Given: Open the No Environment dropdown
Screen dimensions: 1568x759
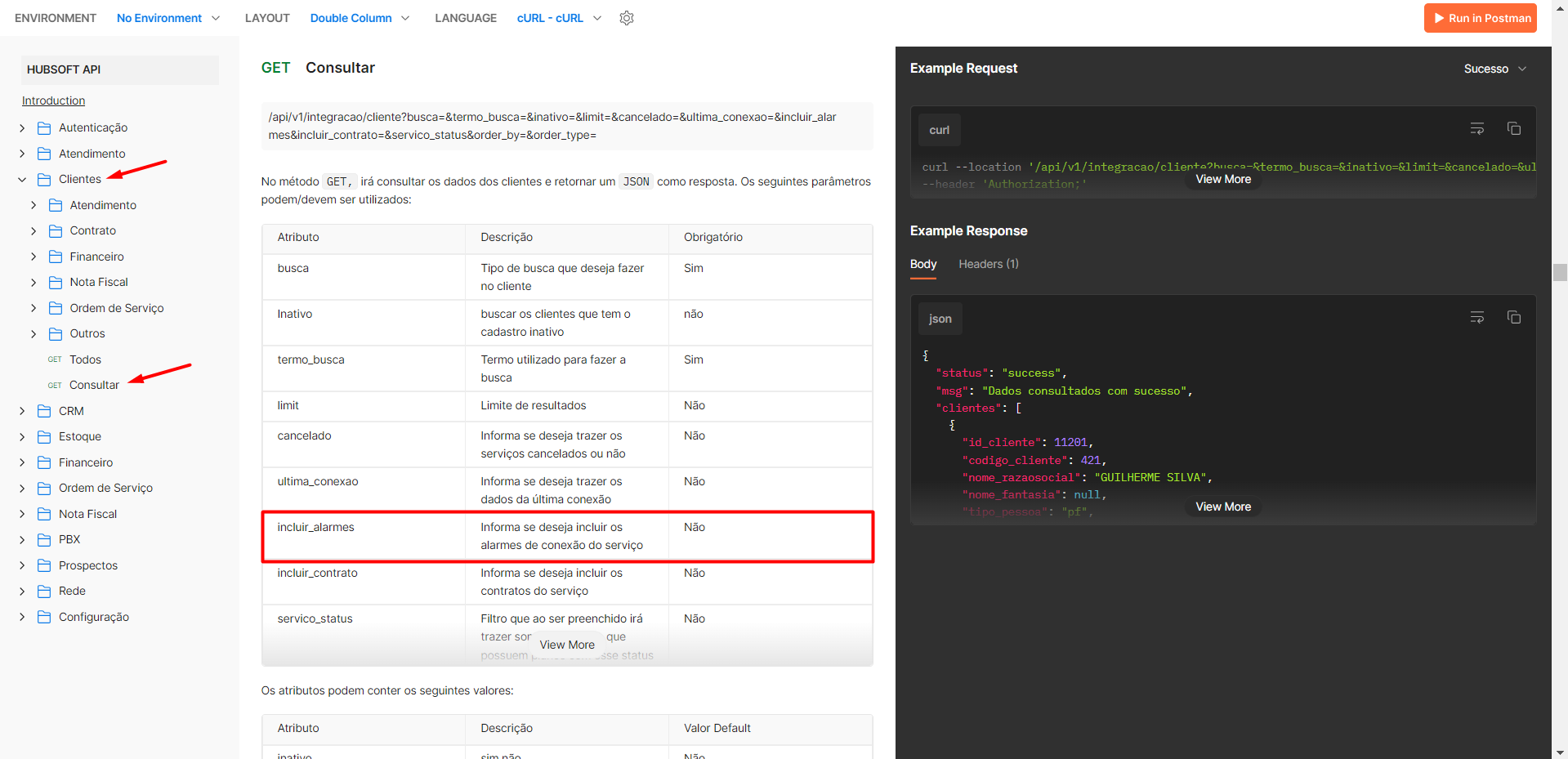Looking at the screenshot, I should [168, 18].
